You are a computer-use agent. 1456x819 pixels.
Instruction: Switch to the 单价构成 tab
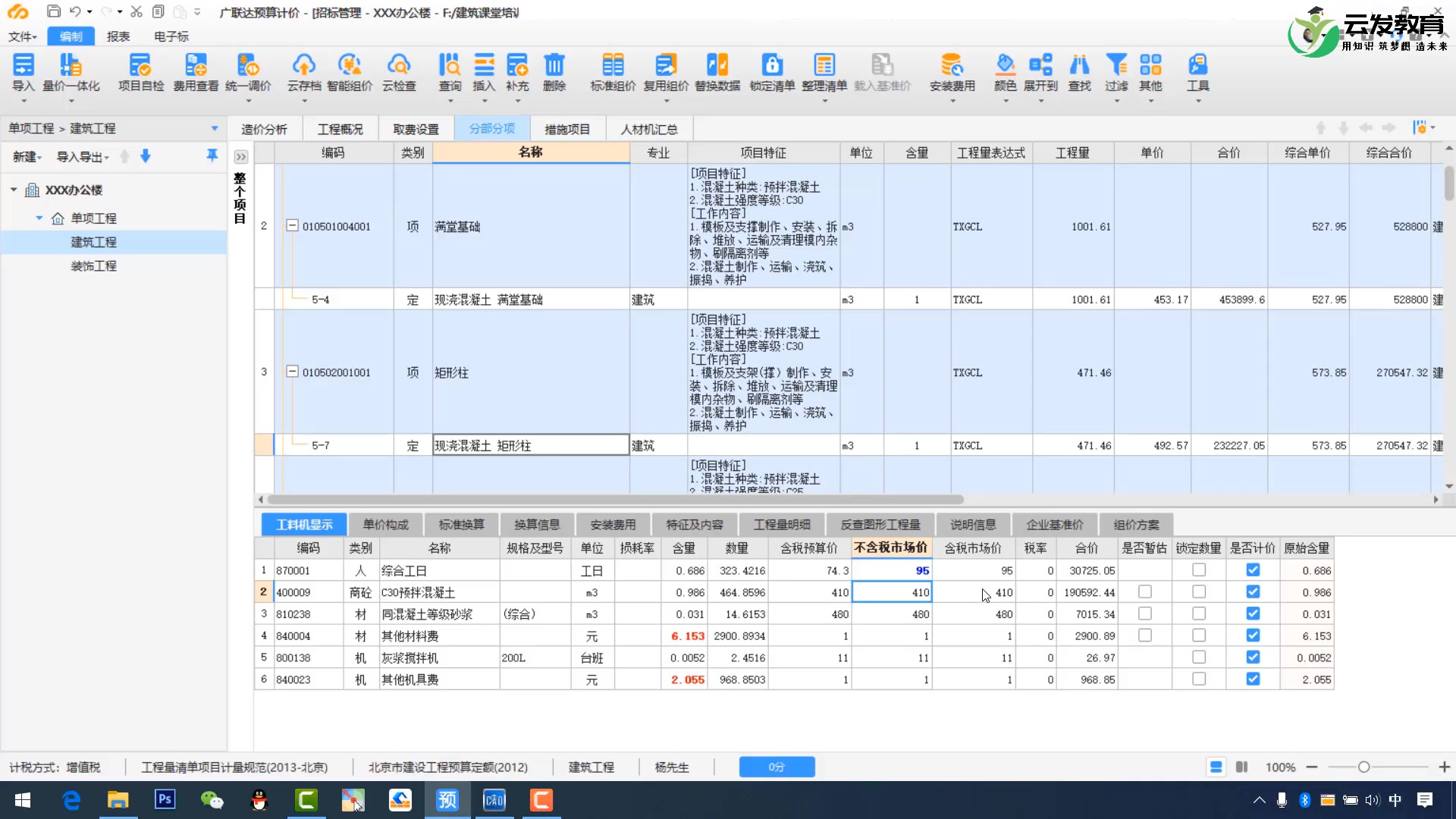(385, 525)
